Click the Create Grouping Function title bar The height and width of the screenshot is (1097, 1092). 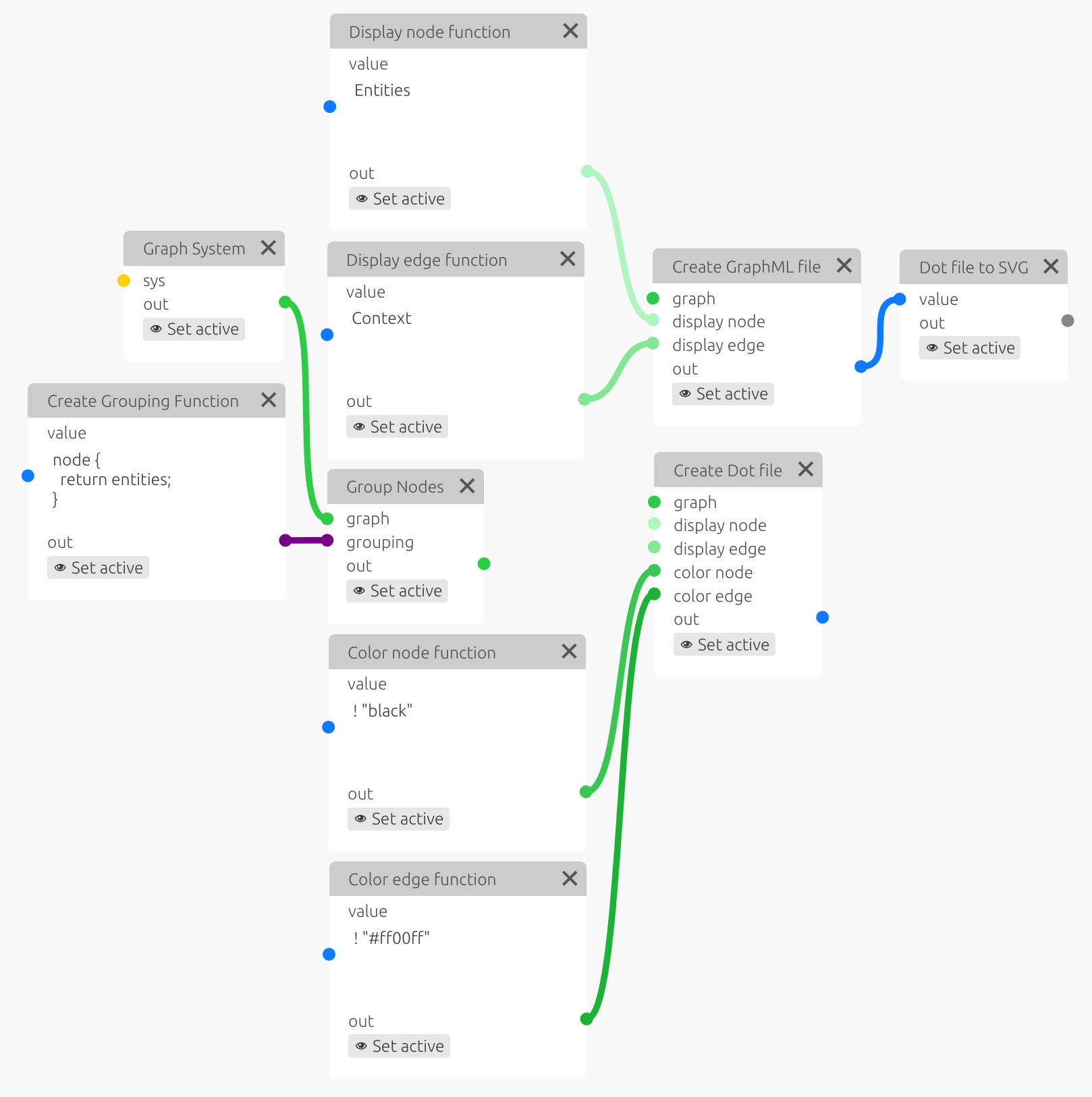(143, 401)
